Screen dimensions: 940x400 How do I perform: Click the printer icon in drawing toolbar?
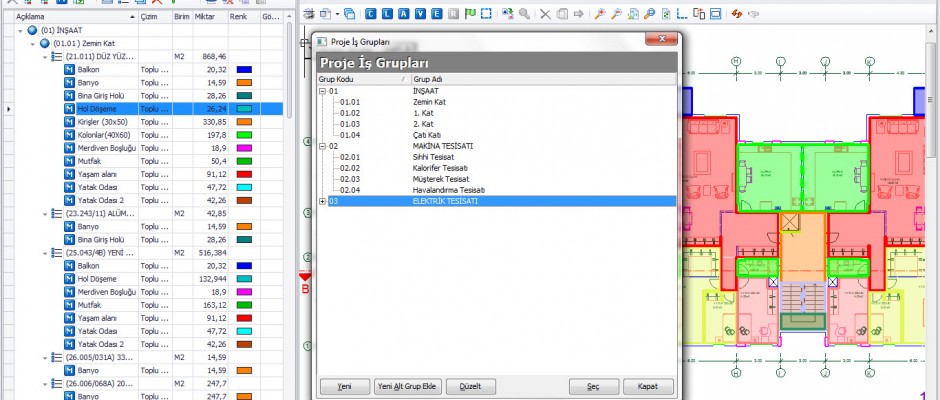coord(309,14)
